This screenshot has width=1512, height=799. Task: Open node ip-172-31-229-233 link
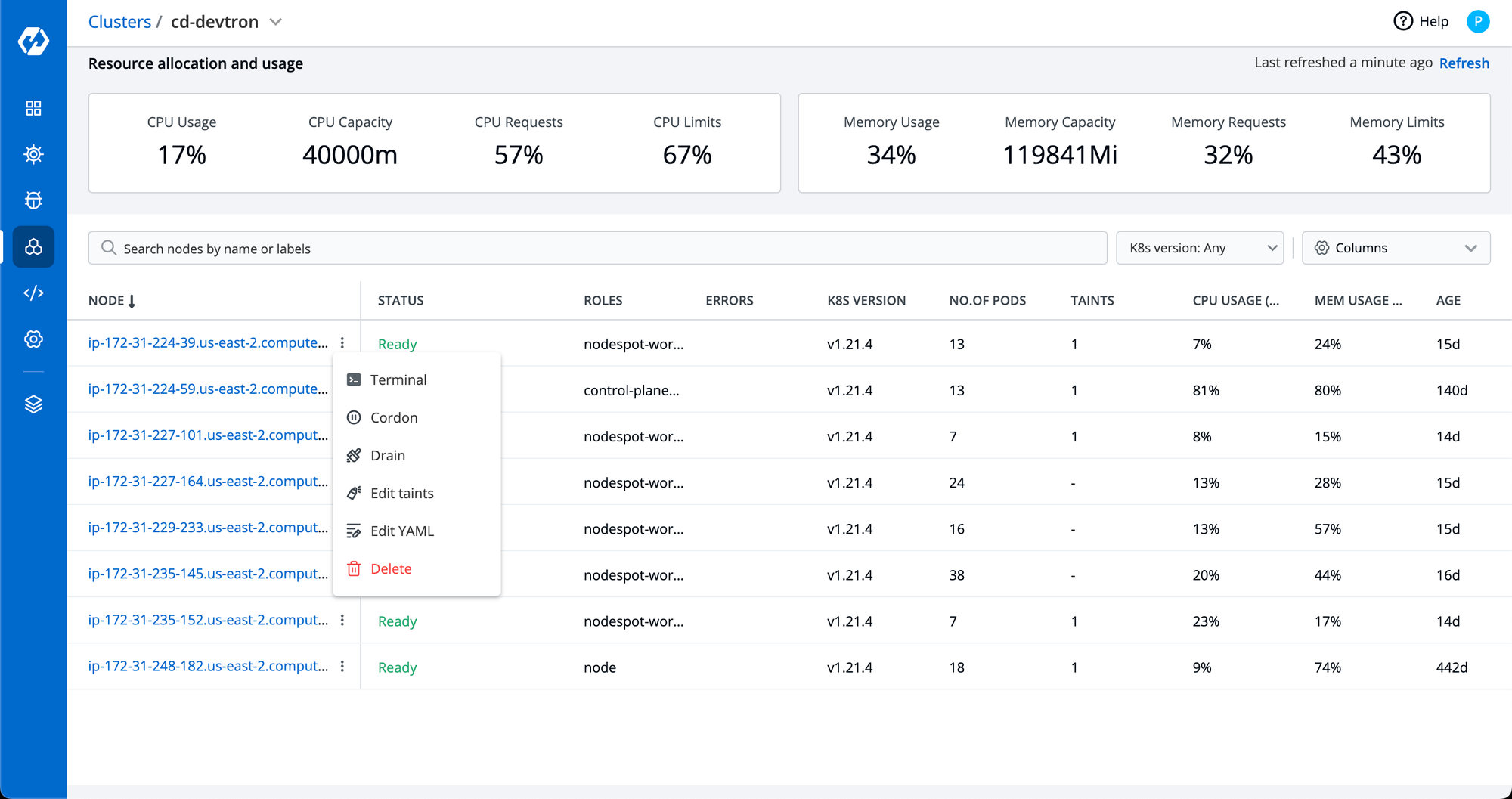(x=208, y=527)
